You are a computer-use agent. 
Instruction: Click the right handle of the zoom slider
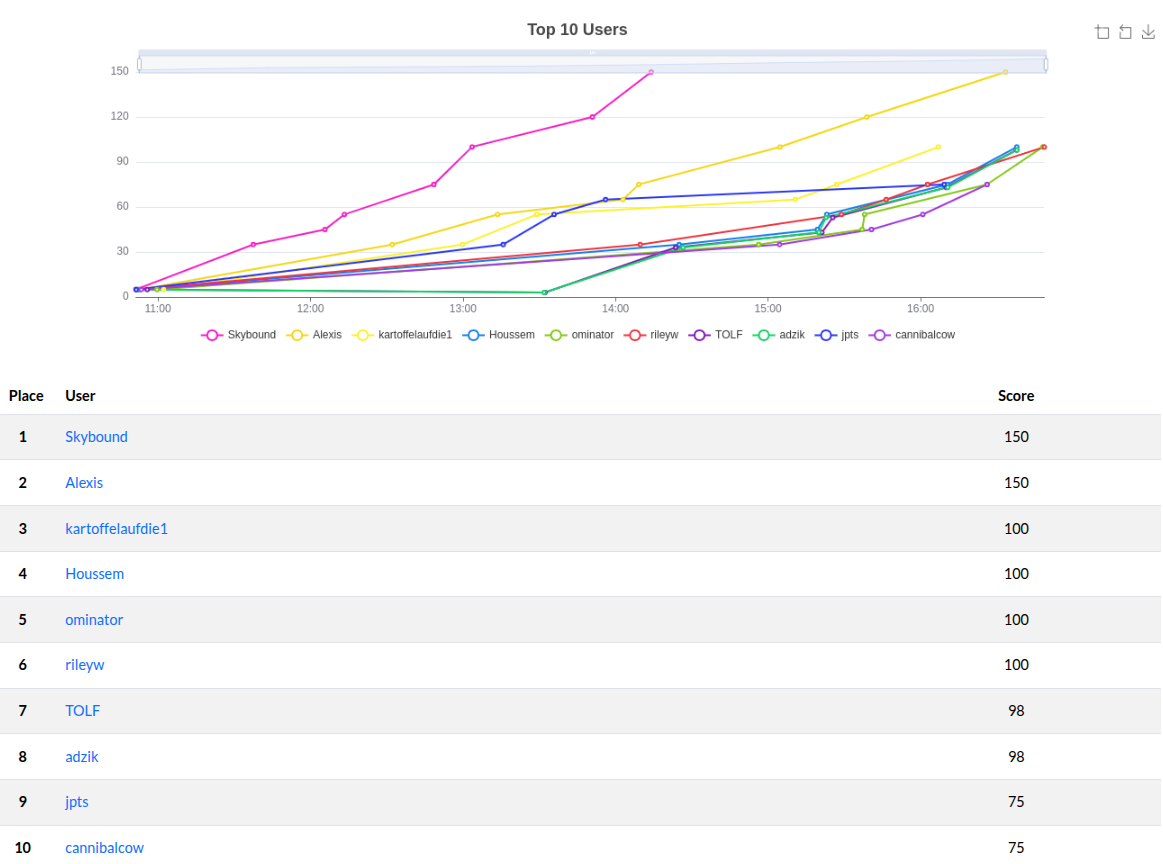[x=1046, y=64]
